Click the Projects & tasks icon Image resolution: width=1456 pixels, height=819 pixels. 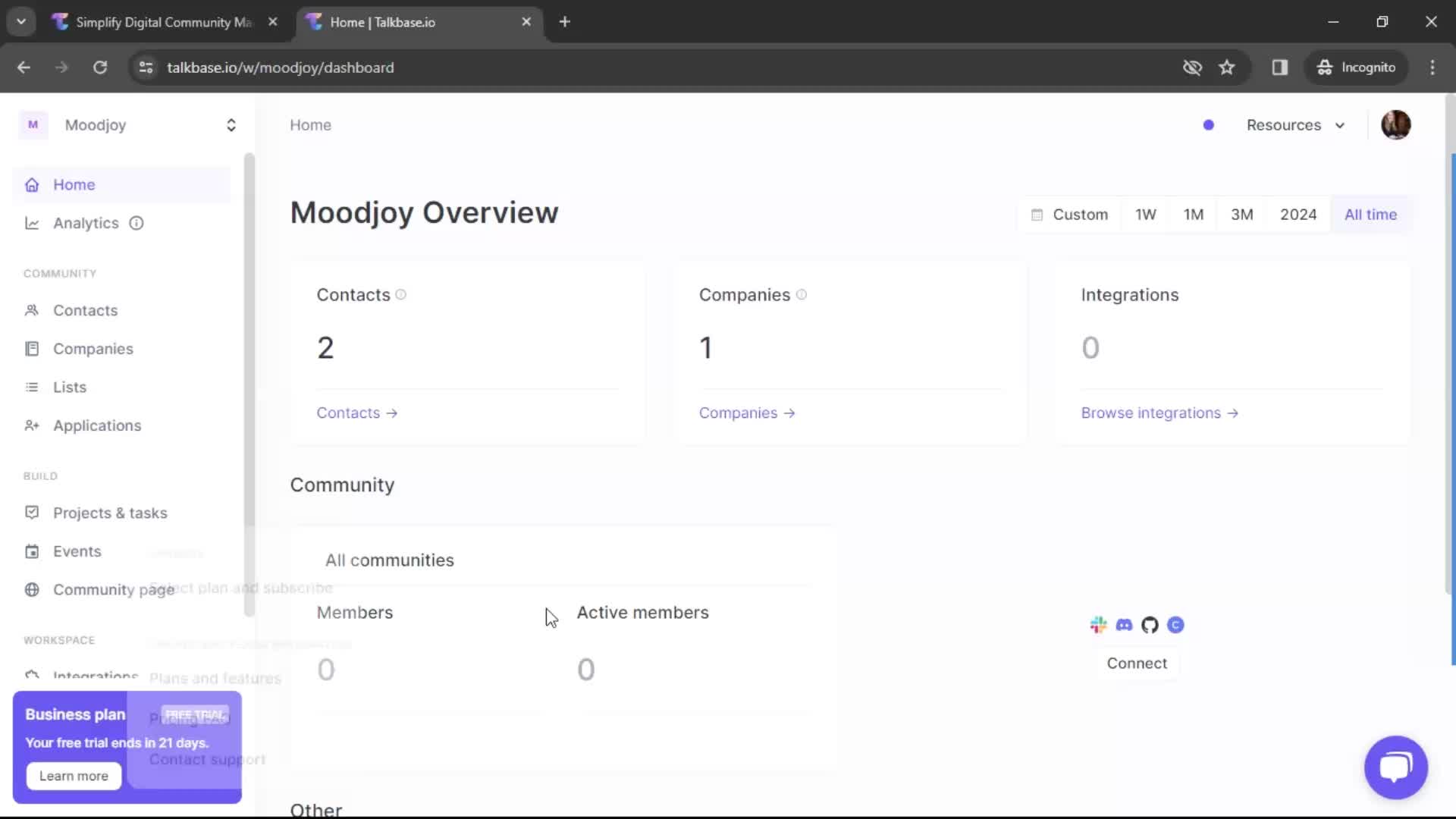(32, 512)
